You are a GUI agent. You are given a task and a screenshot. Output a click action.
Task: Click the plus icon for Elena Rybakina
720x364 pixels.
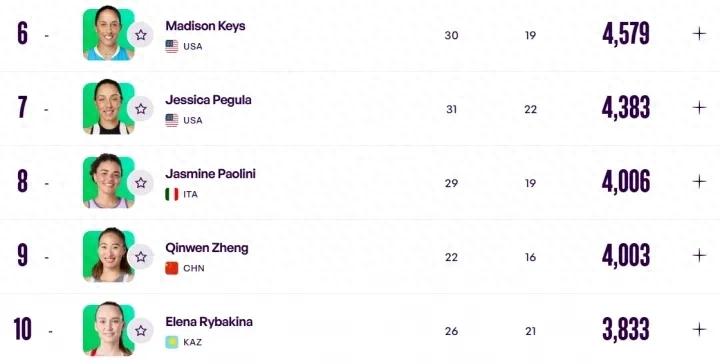pos(699,329)
